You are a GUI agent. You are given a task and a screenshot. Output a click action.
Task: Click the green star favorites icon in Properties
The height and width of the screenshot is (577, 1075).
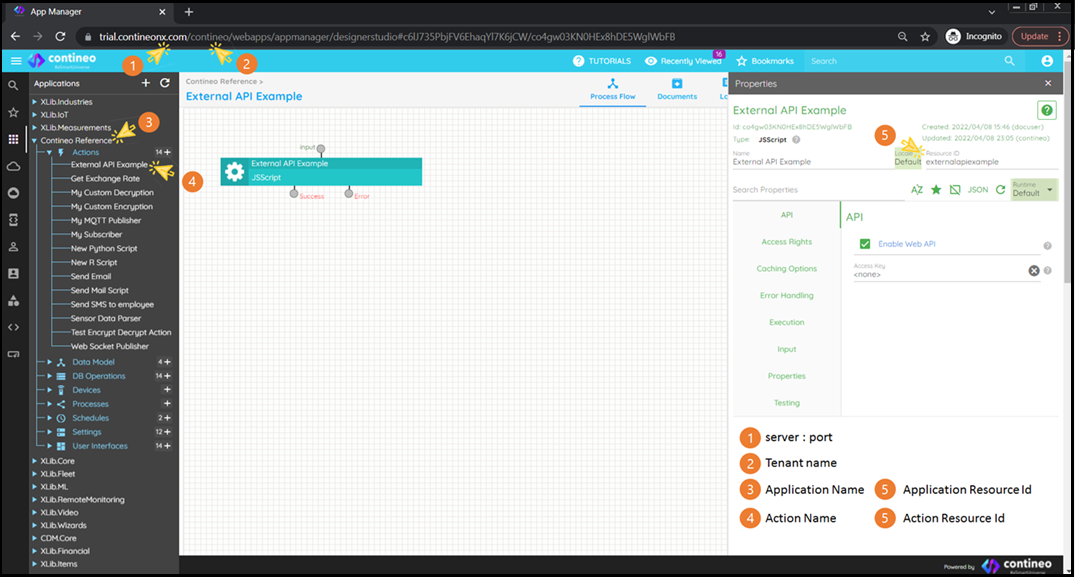point(936,189)
